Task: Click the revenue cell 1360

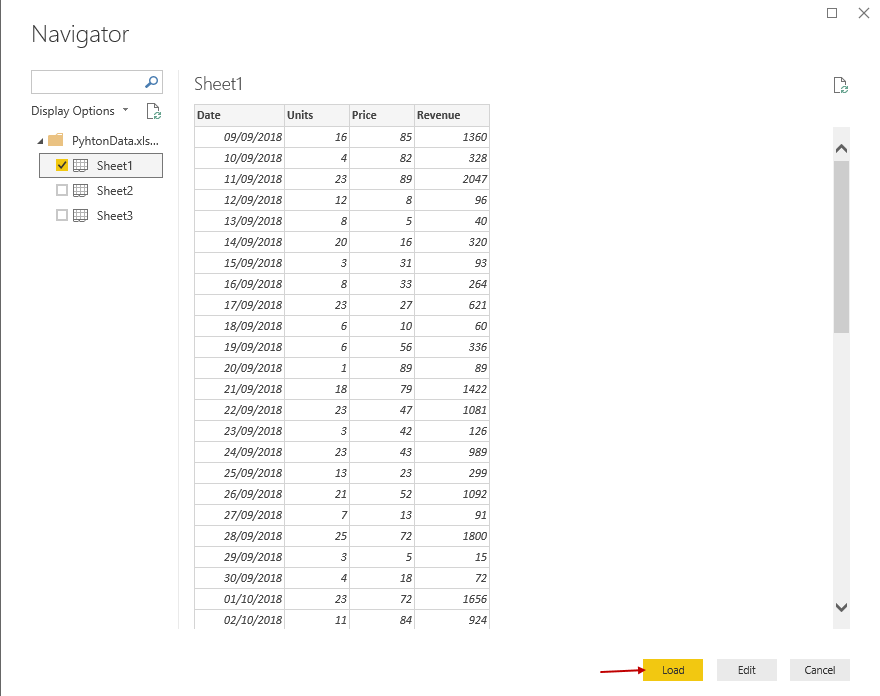Action: pyautogui.click(x=452, y=137)
